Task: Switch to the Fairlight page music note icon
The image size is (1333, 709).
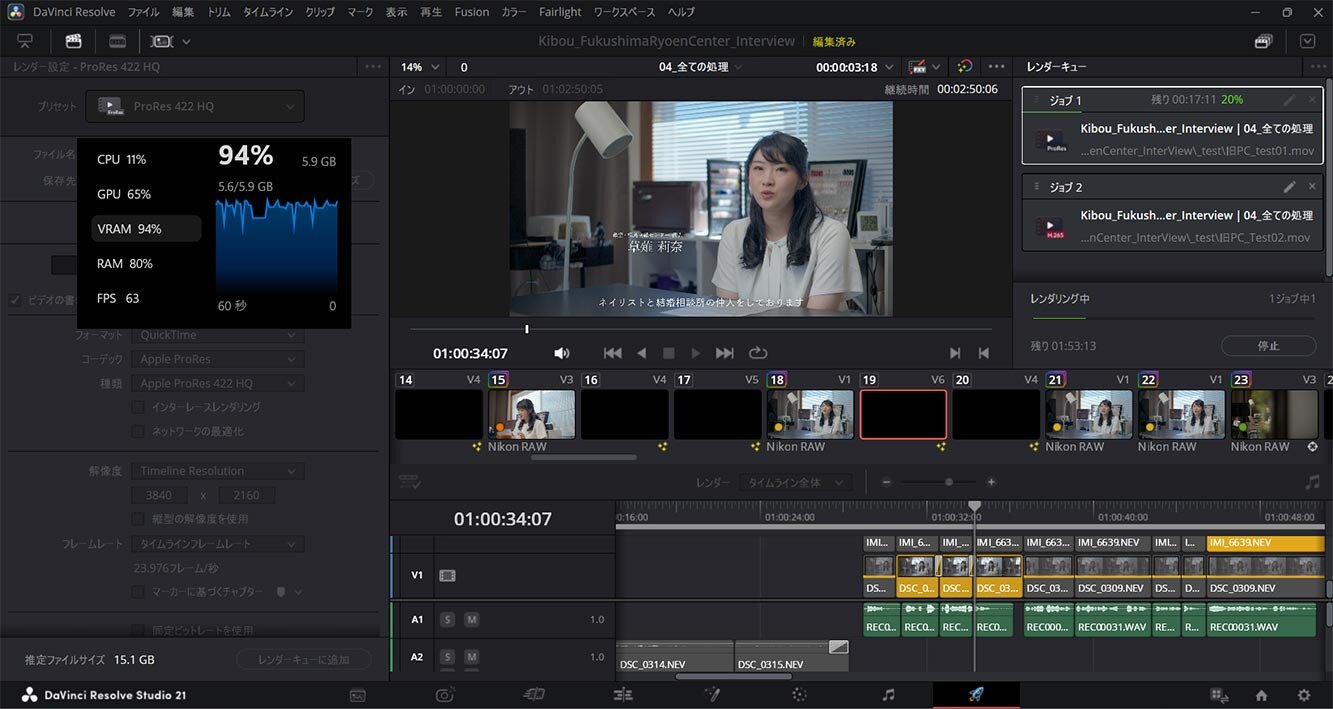Action: click(888, 695)
